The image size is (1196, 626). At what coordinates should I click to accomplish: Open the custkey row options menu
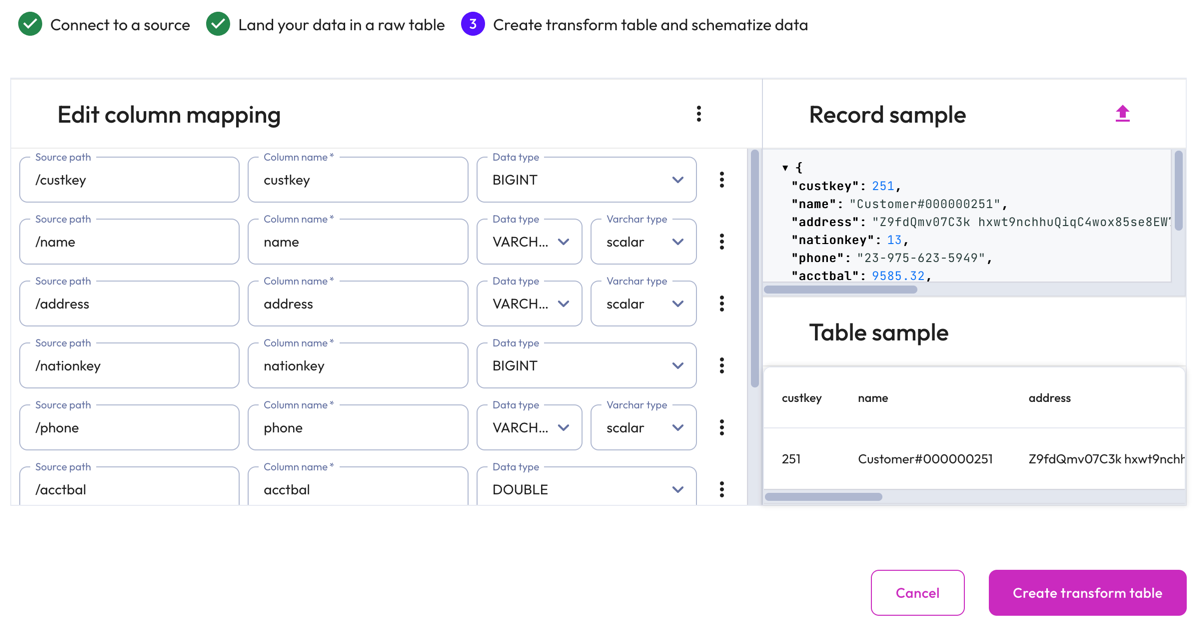point(722,180)
